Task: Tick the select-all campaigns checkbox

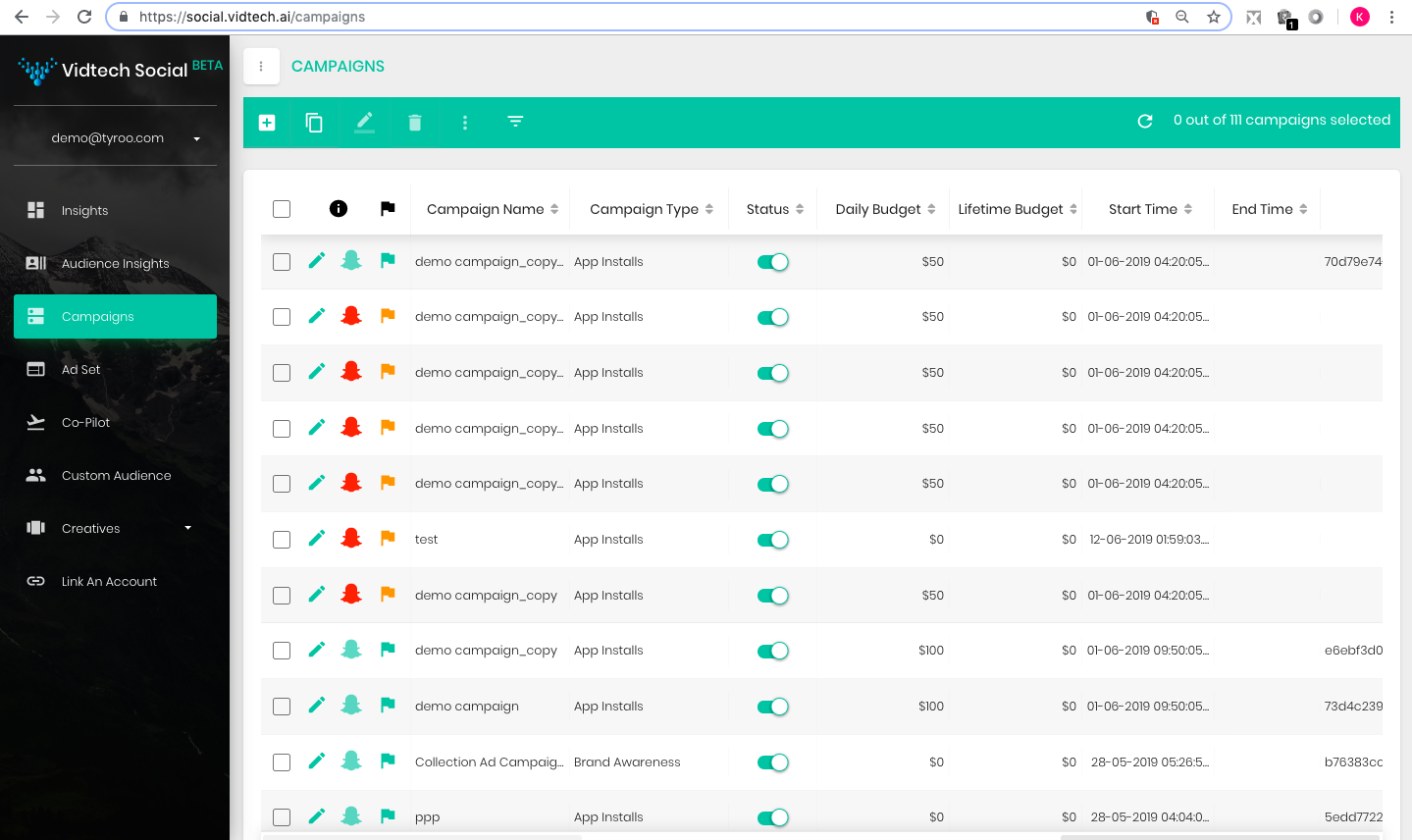Action: pyautogui.click(x=282, y=209)
